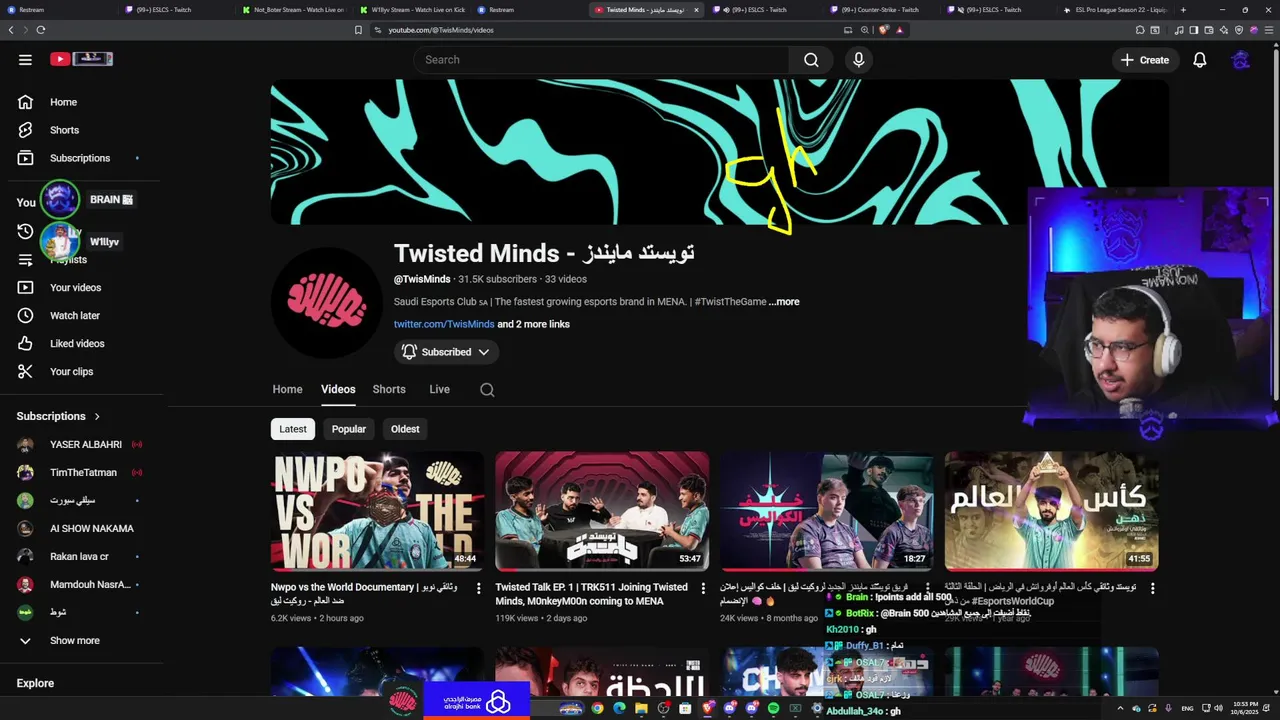1280x720 pixels.
Task: Select the Popular filter chip
Action: click(x=349, y=429)
